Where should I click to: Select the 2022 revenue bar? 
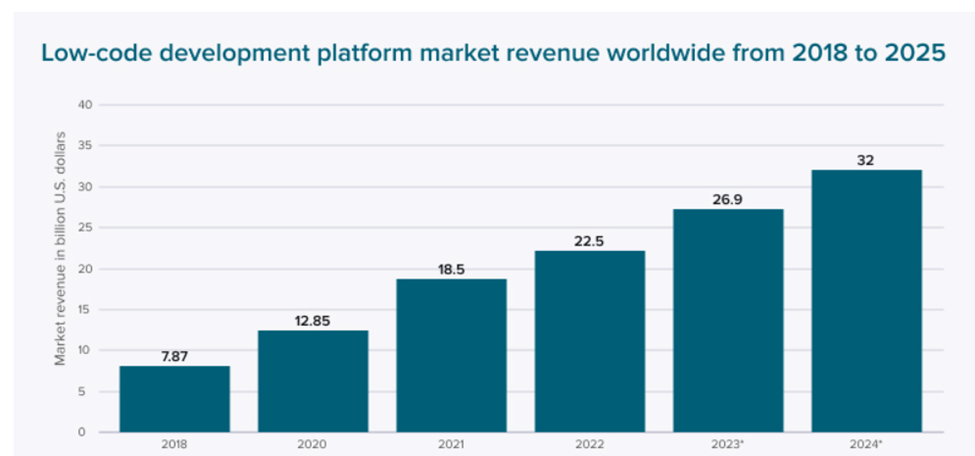pyautogui.click(x=590, y=341)
